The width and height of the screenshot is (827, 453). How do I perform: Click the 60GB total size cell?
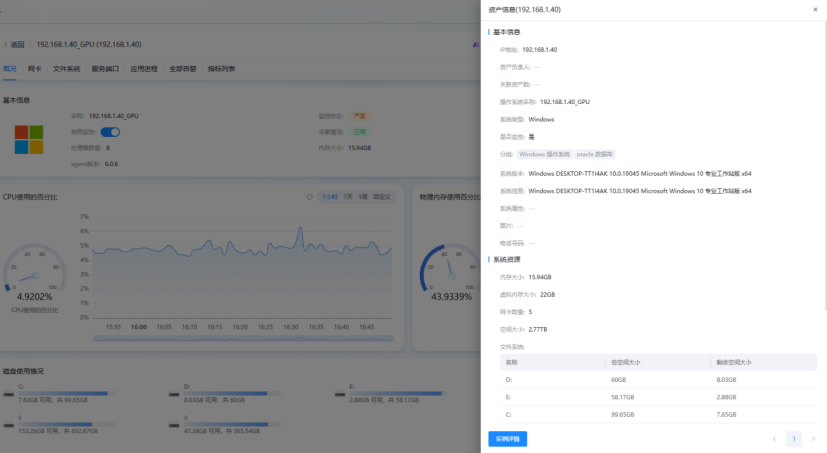[619, 380]
